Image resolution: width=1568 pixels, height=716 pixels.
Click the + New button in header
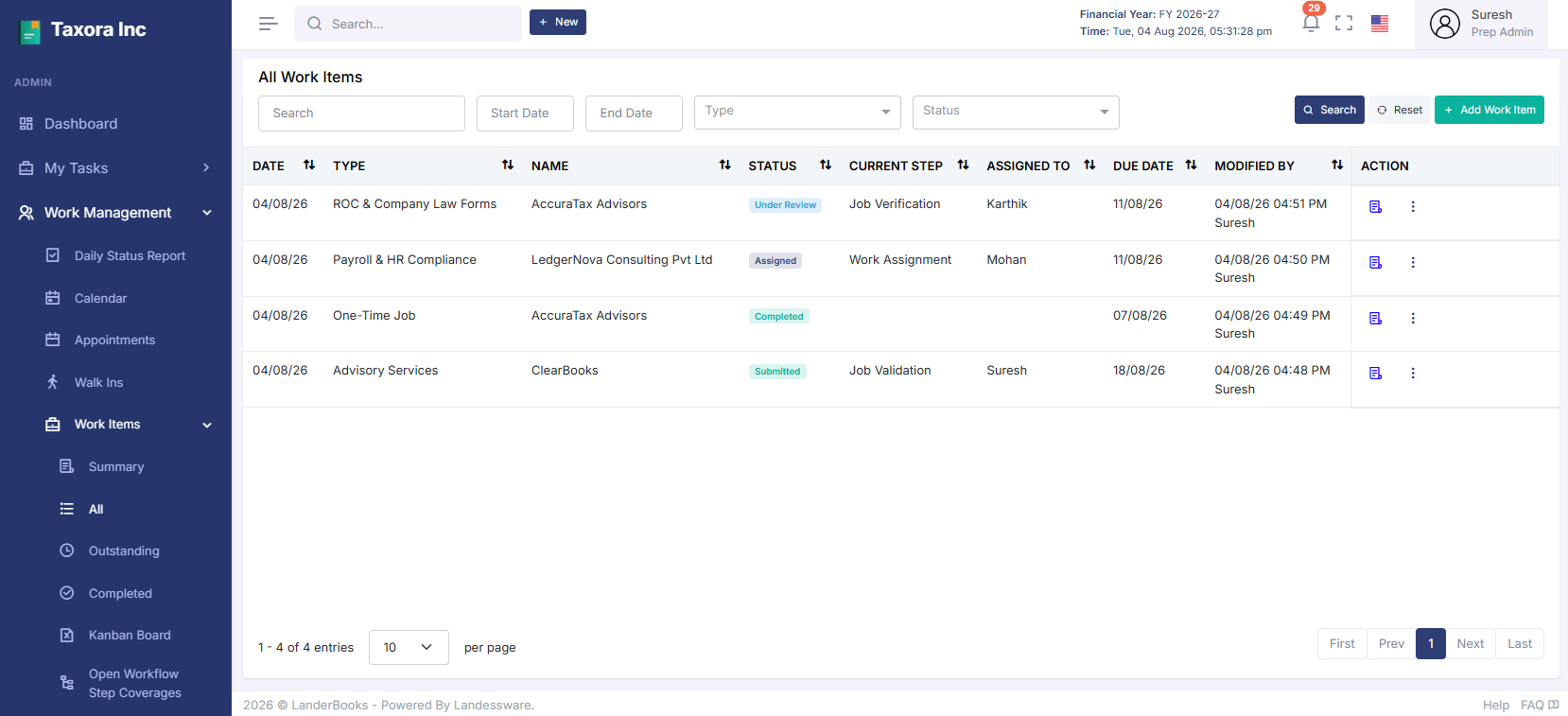pyautogui.click(x=558, y=22)
